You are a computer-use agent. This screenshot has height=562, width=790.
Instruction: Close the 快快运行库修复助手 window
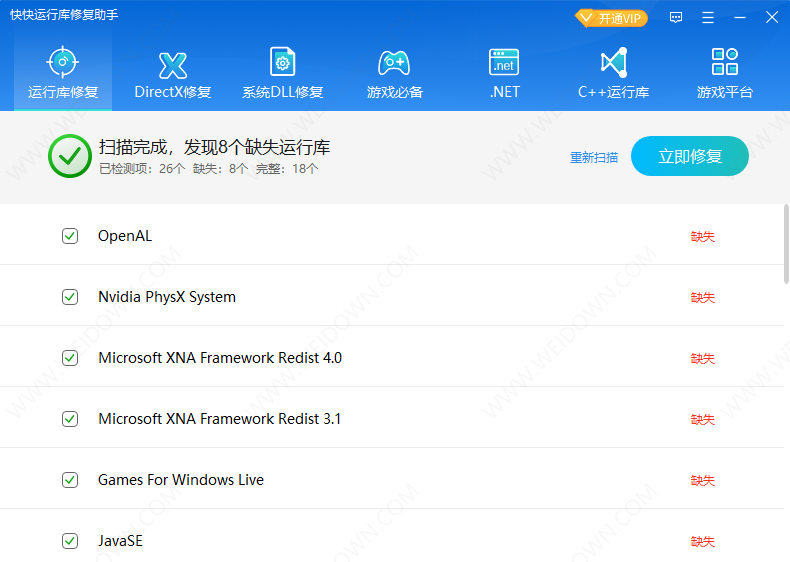click(771, 18)
